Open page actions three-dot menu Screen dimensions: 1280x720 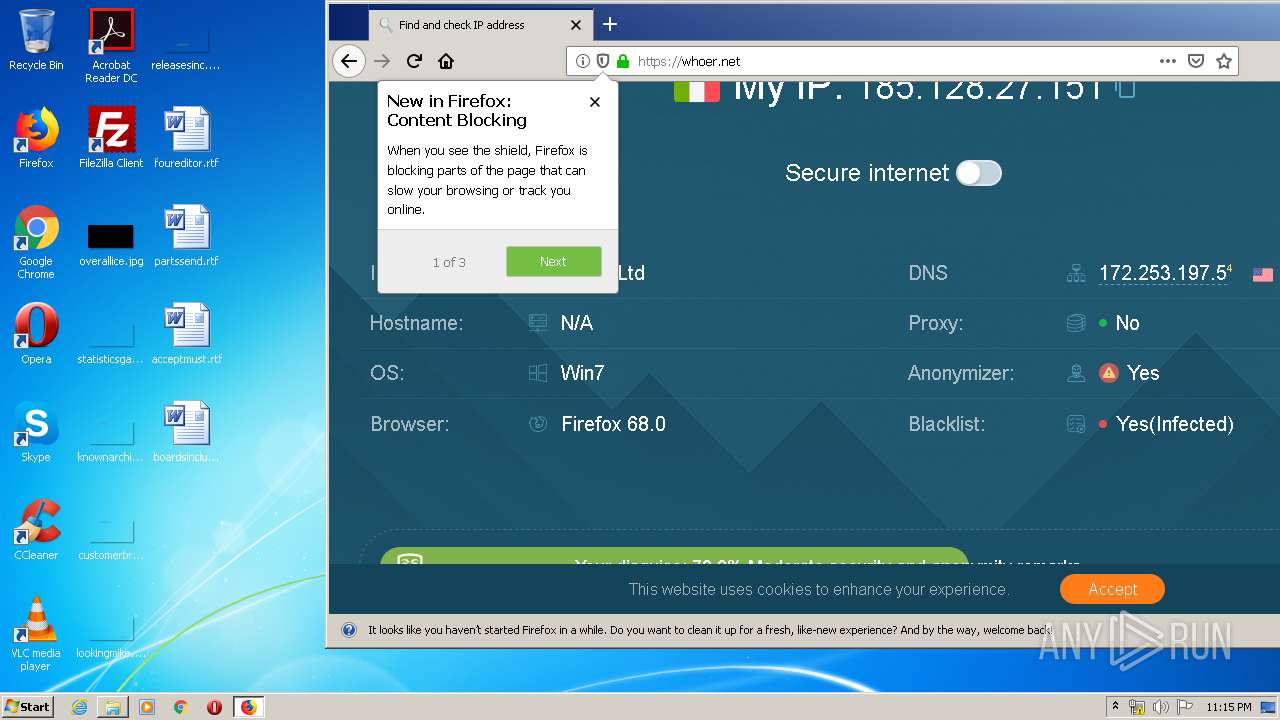[x=1167, y=61]
